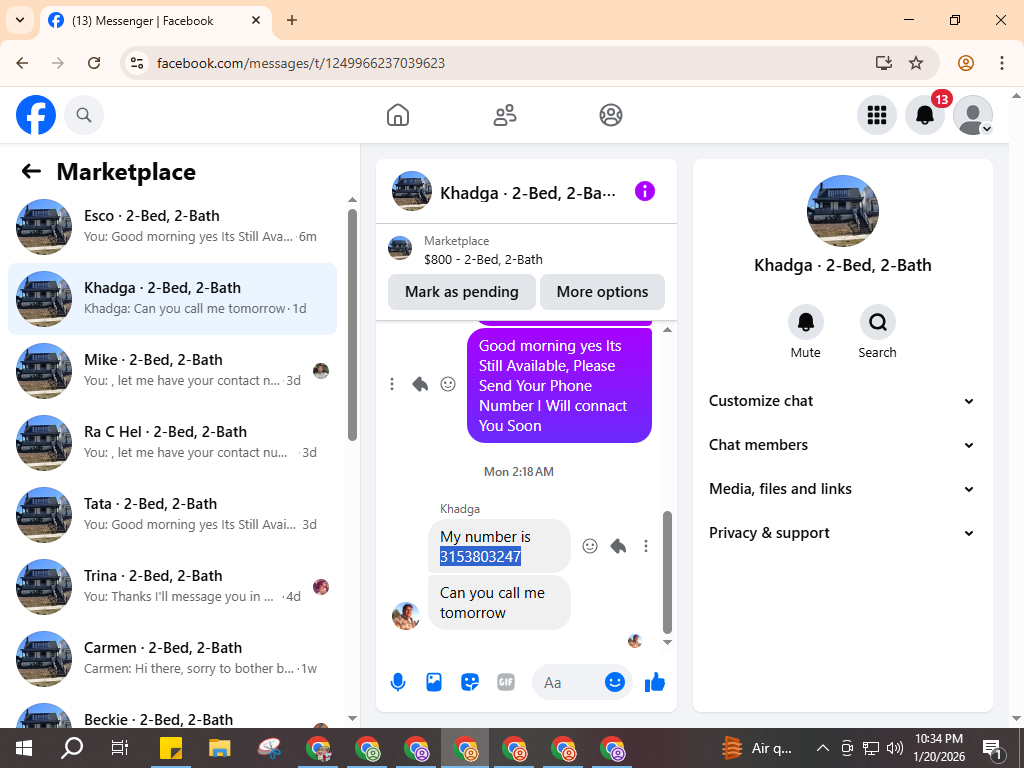Open the Esco 2-Bed, 2-Bath conversation
1024x768 pixels.
172,227
